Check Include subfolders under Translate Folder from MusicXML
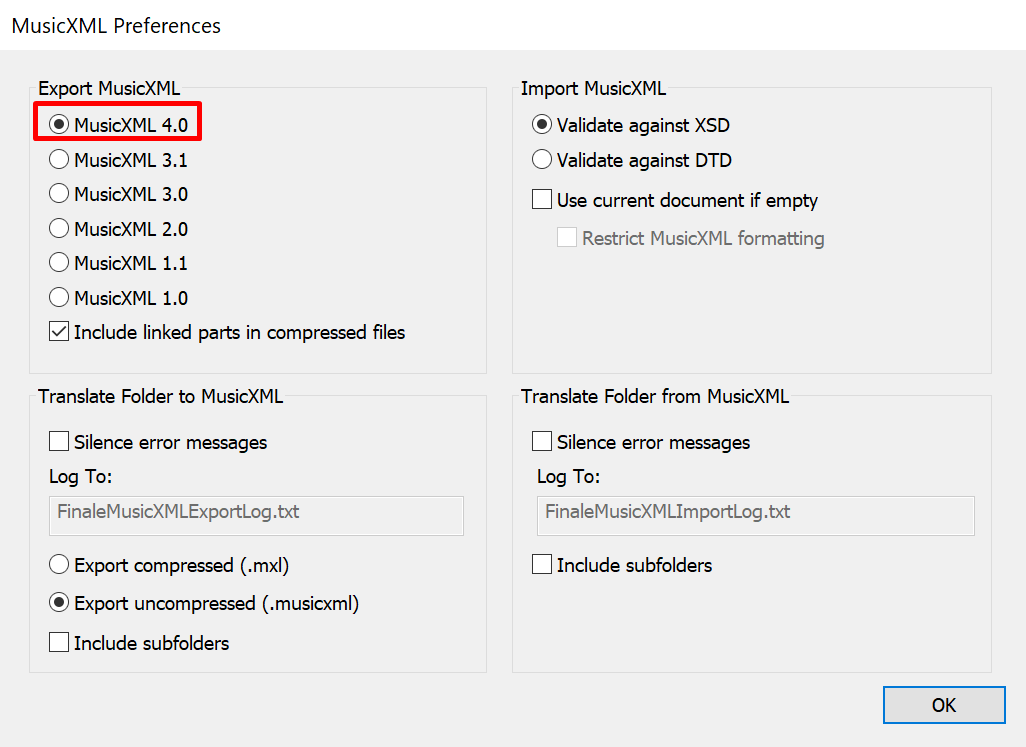1026x747 pixels. [x=542, y=565]
